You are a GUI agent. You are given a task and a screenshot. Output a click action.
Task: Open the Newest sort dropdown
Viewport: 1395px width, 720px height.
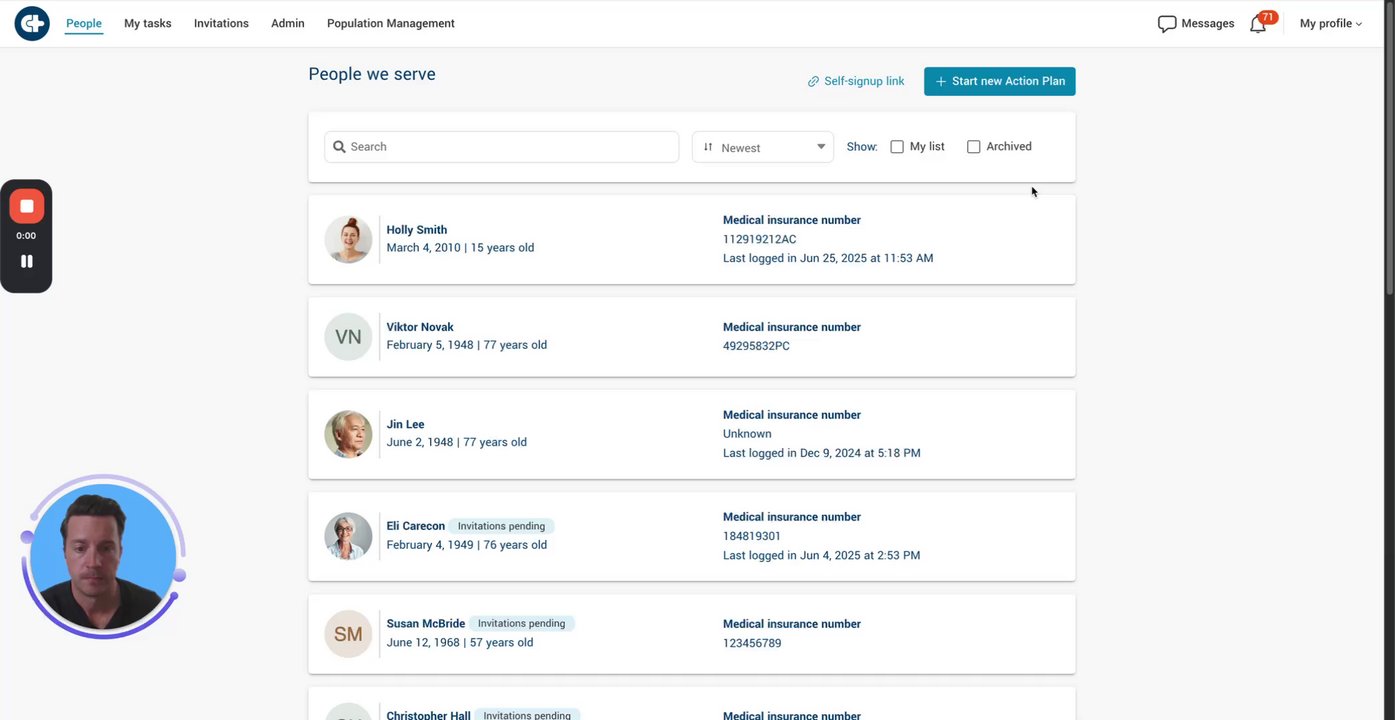(x=763, y=147)
